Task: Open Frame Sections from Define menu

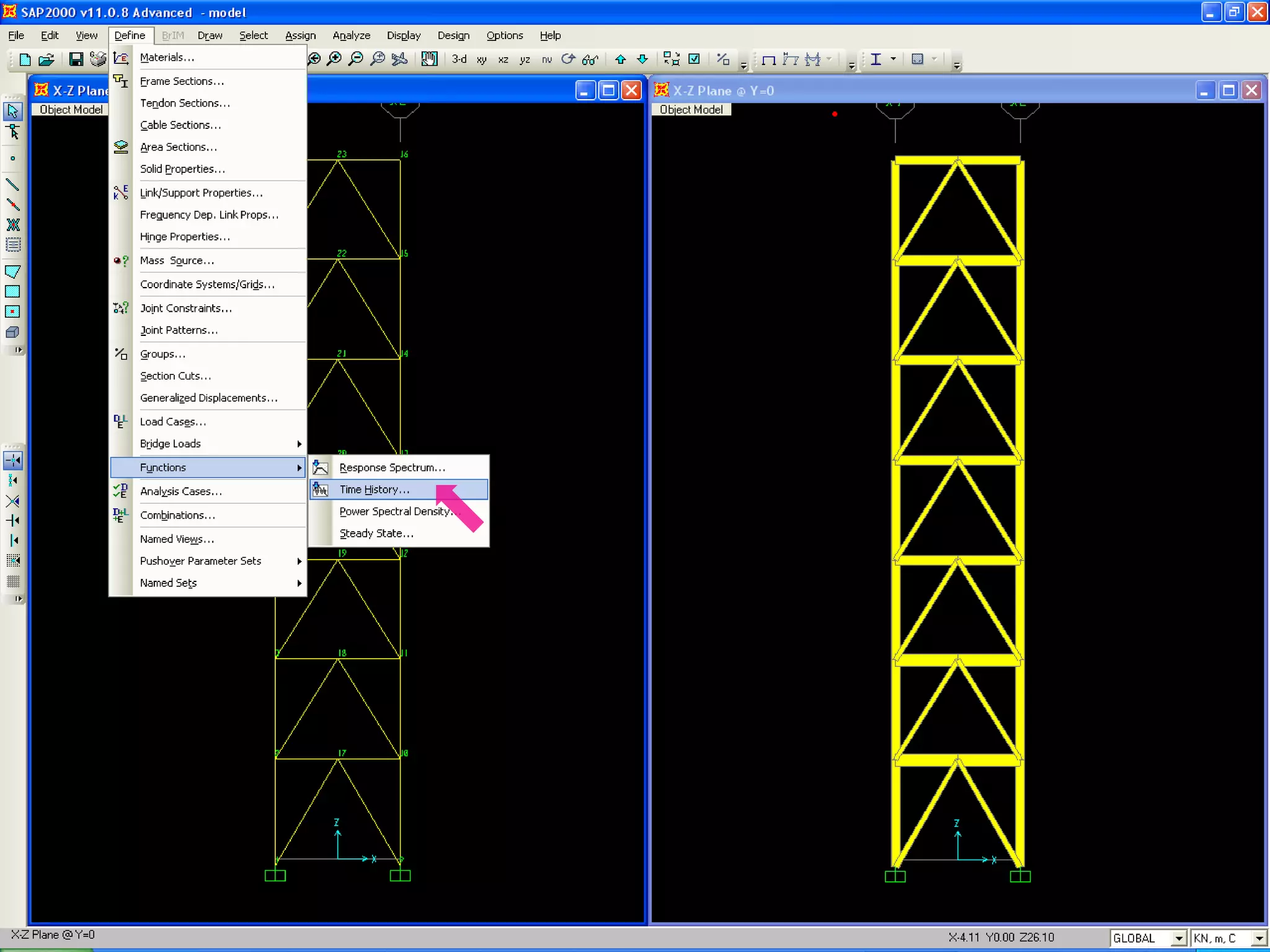Action: tap(182, 81)
